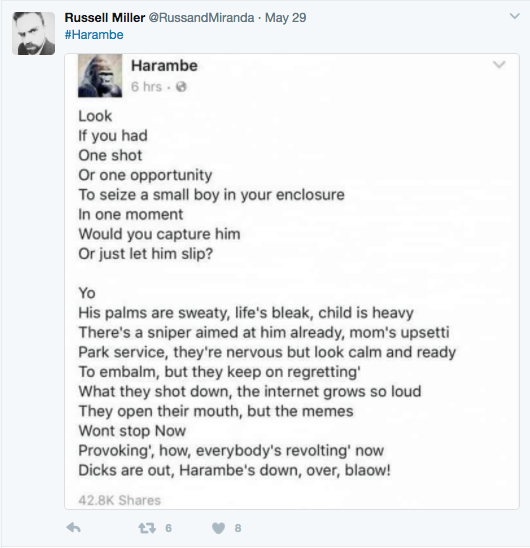Click the Harambe gorilla profile picture

(x=100, y=75)
